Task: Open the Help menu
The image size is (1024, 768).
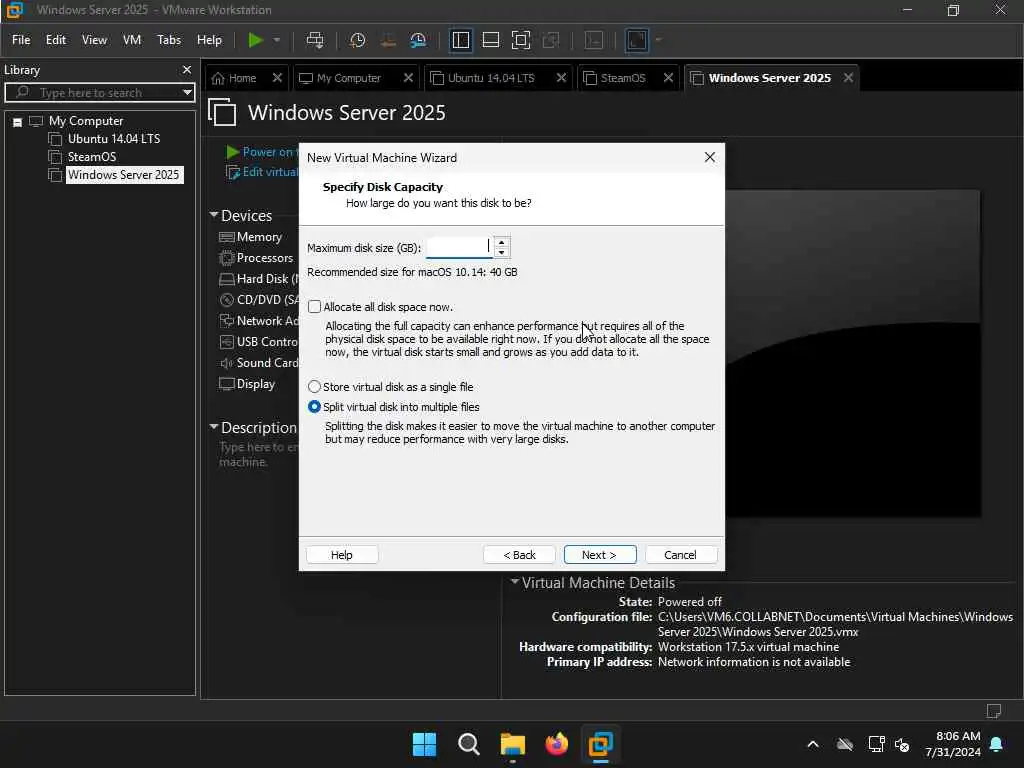Action: click(x=210, y=40)
